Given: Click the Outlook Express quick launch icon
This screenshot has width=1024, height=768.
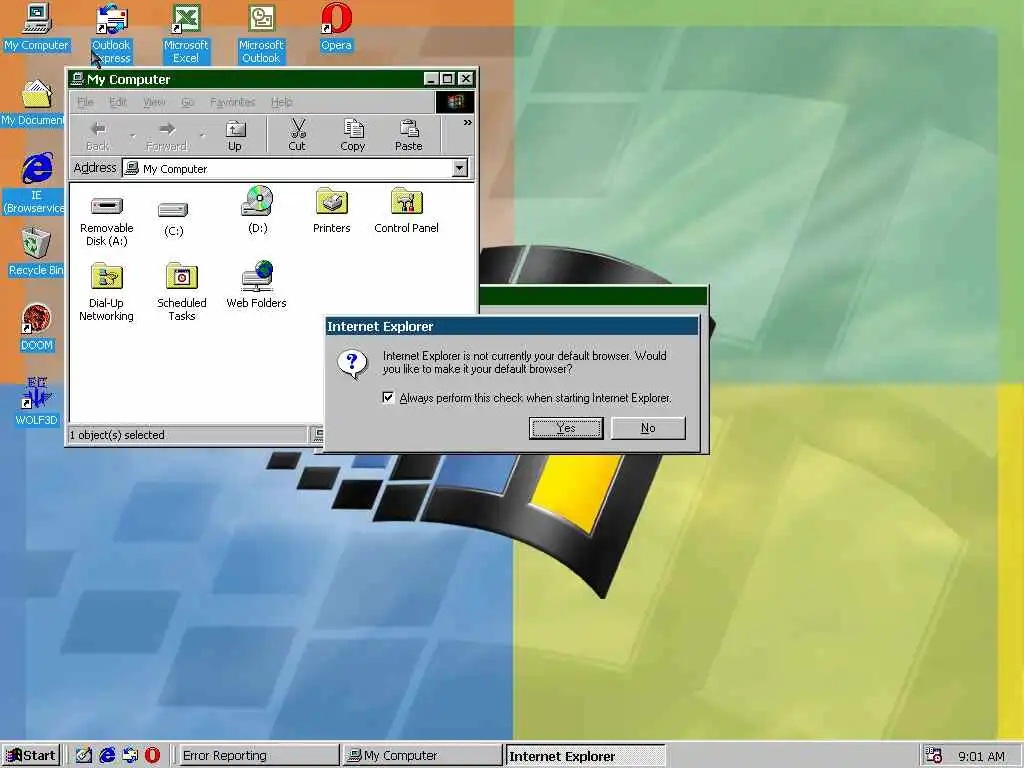Looking at the screenshot, I should (130, 756).
